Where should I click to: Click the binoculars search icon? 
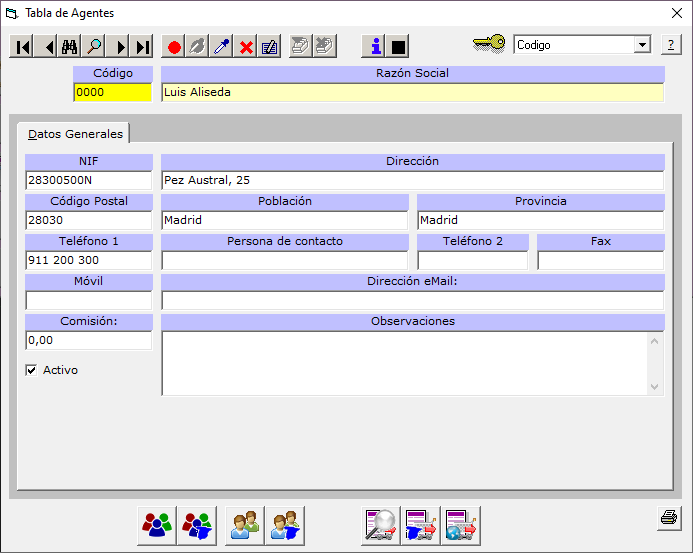70,47
